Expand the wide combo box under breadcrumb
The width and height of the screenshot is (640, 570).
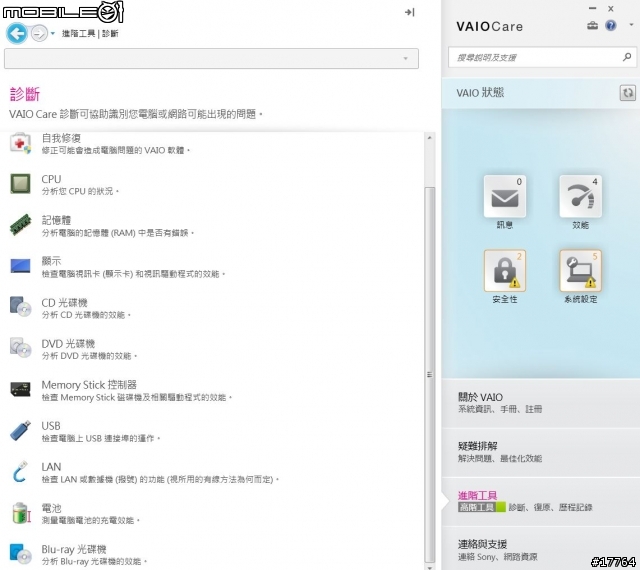point(211,58)
